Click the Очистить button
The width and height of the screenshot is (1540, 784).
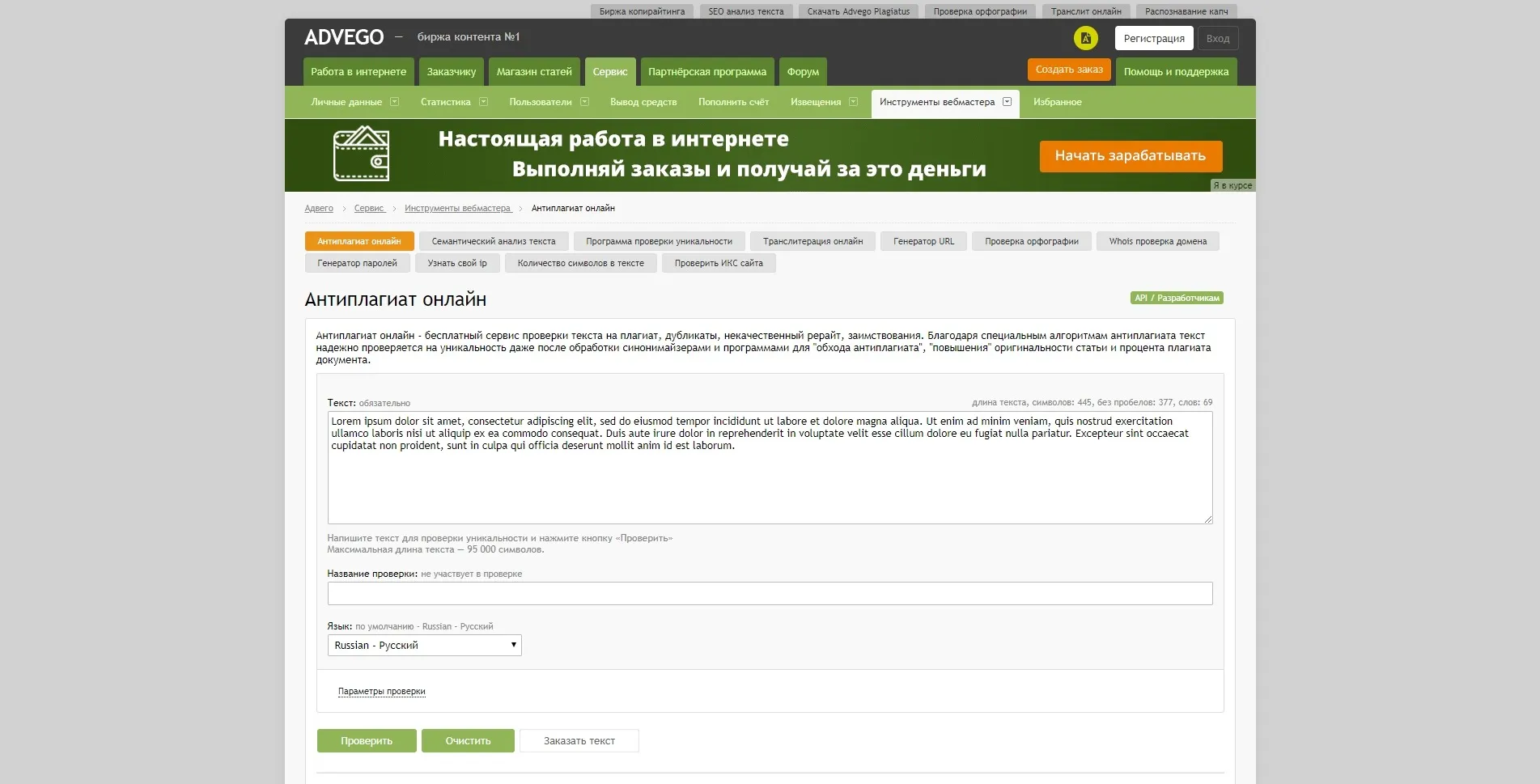(468, 741)
